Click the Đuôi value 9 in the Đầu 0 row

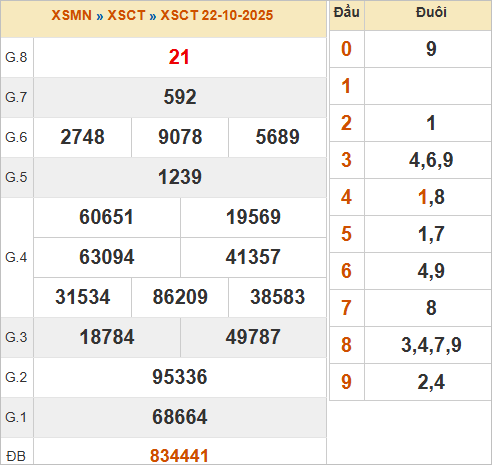pyautogui.click(x=431, y=49)
